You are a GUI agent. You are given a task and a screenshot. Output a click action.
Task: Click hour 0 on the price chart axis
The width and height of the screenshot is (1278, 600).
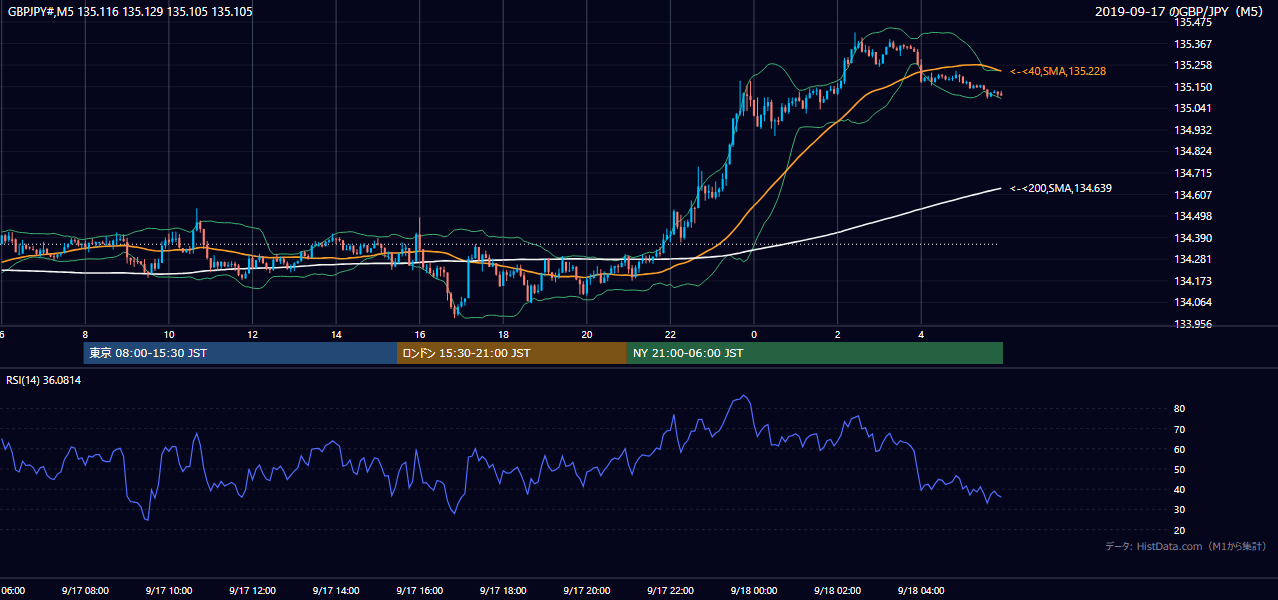[754, 335]
